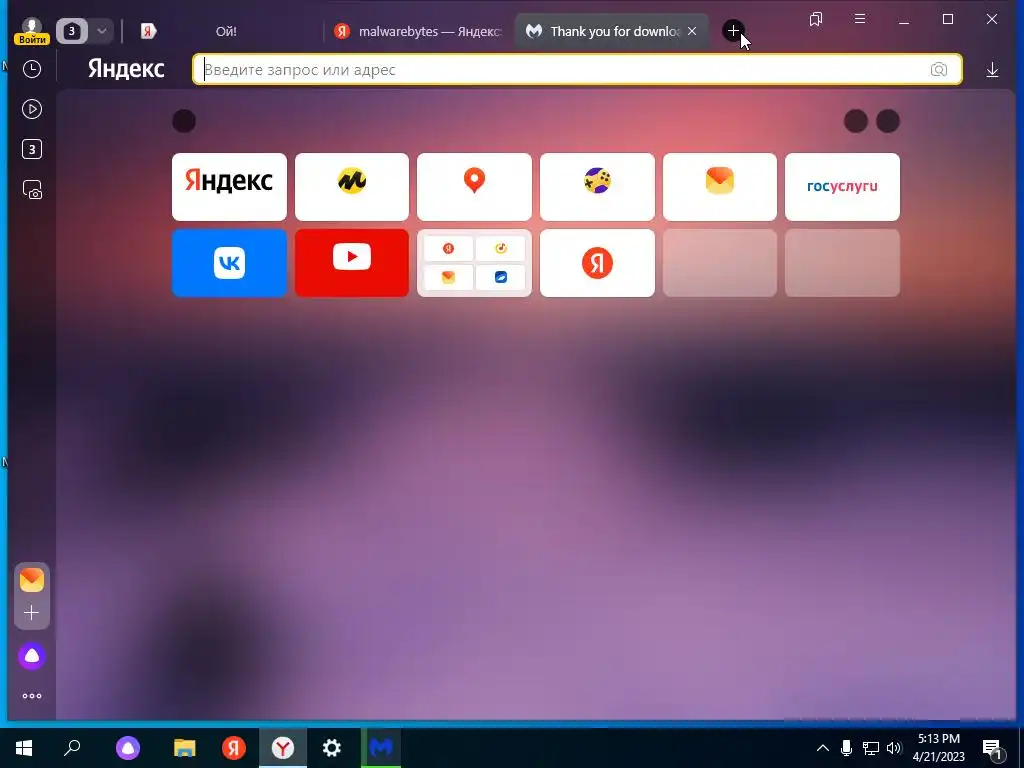Open Settings gear in taskbar

[x=332, y=748]
